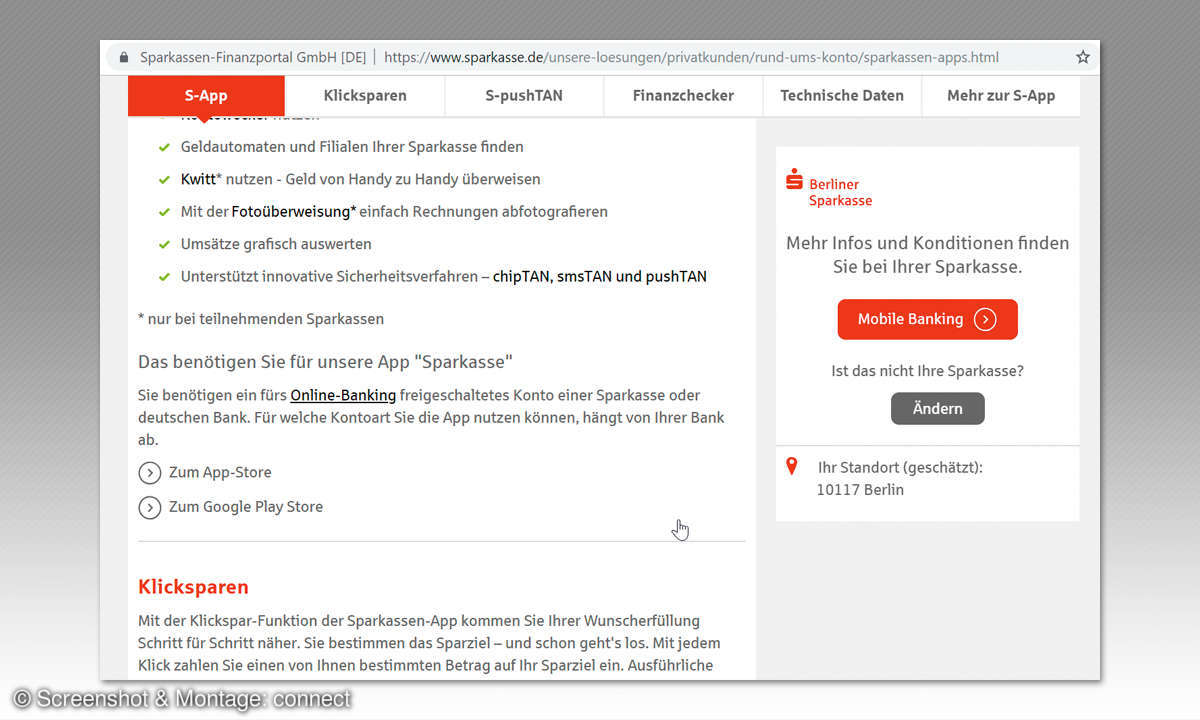Click the checkmark beside Fotoüberweisung line
The height and width of the screenshot is (720, 1200).
(x=164, y=212)
